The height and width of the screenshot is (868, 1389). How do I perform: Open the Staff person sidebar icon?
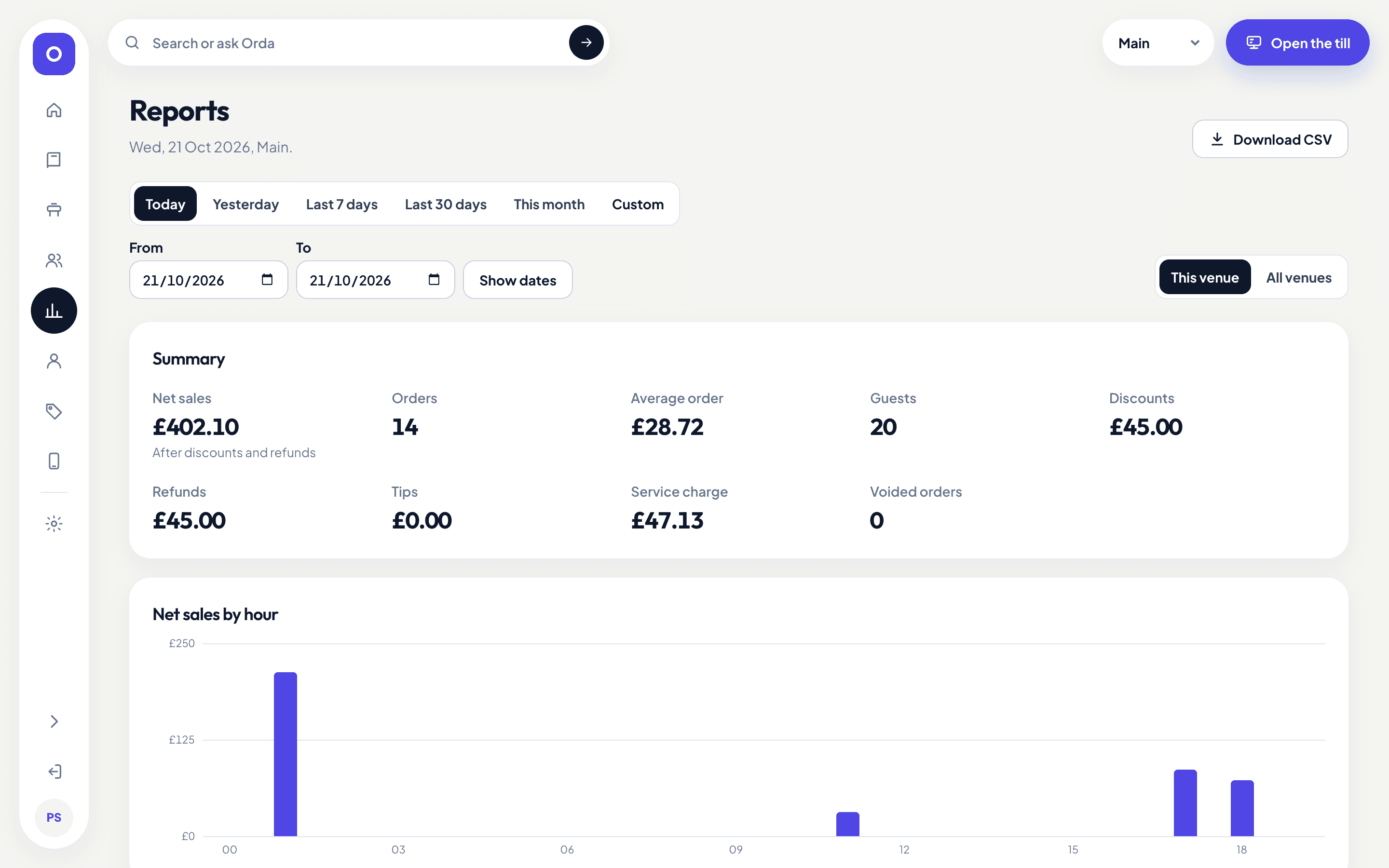[54, 361]
